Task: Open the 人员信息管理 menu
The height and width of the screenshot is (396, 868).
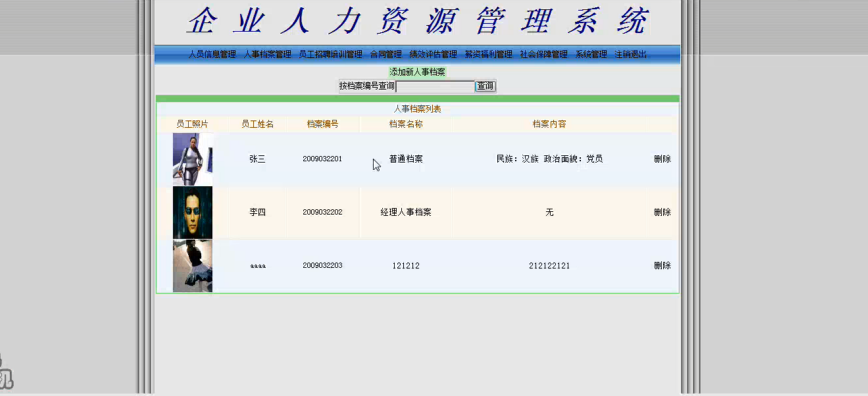Action: pos(212,54)
